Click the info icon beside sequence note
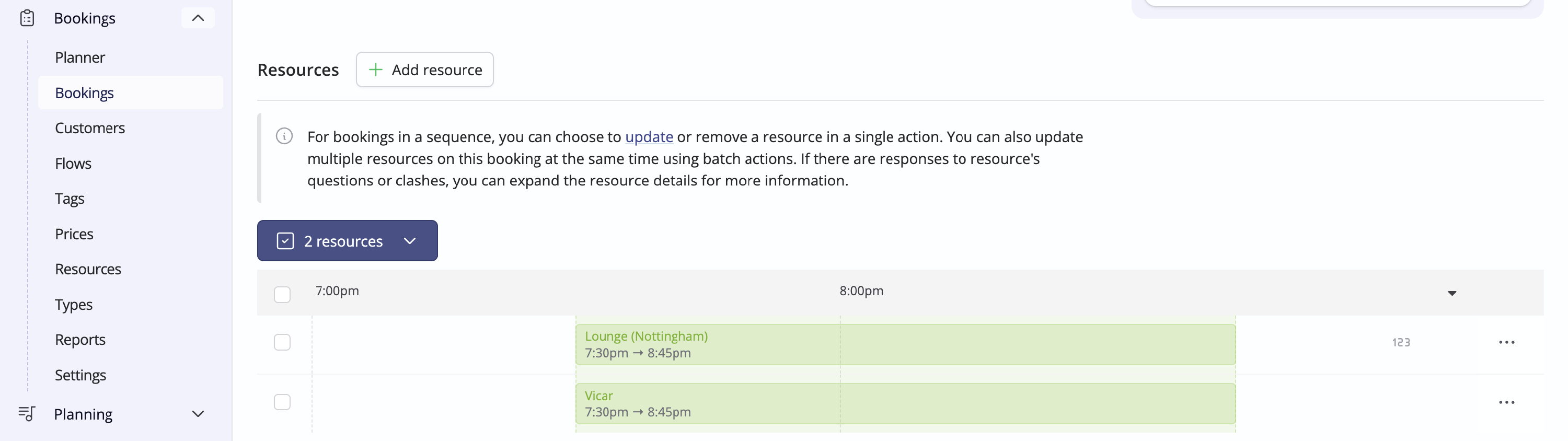Image resolution: width=1568 pixels, height=441 pixels. point(284,136)
